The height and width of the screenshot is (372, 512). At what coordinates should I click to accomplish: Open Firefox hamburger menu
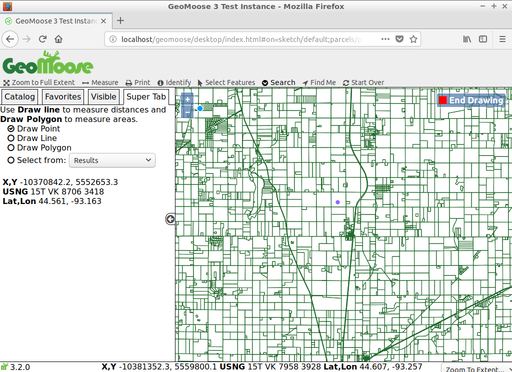tap(502, 39)
